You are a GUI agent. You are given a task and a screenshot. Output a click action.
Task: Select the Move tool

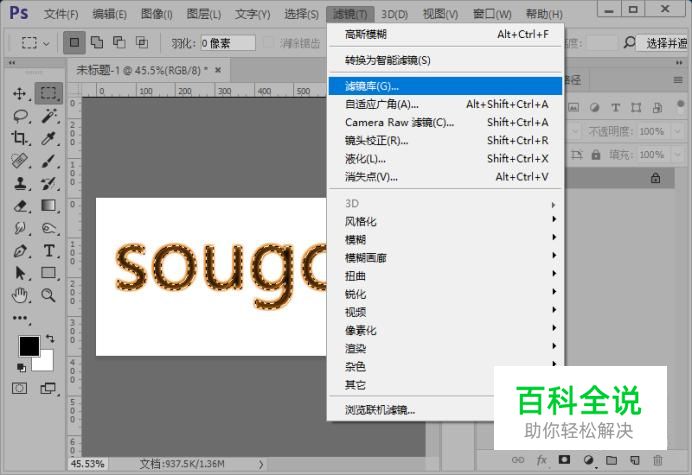pyautogui.click(x=20, y=93)
